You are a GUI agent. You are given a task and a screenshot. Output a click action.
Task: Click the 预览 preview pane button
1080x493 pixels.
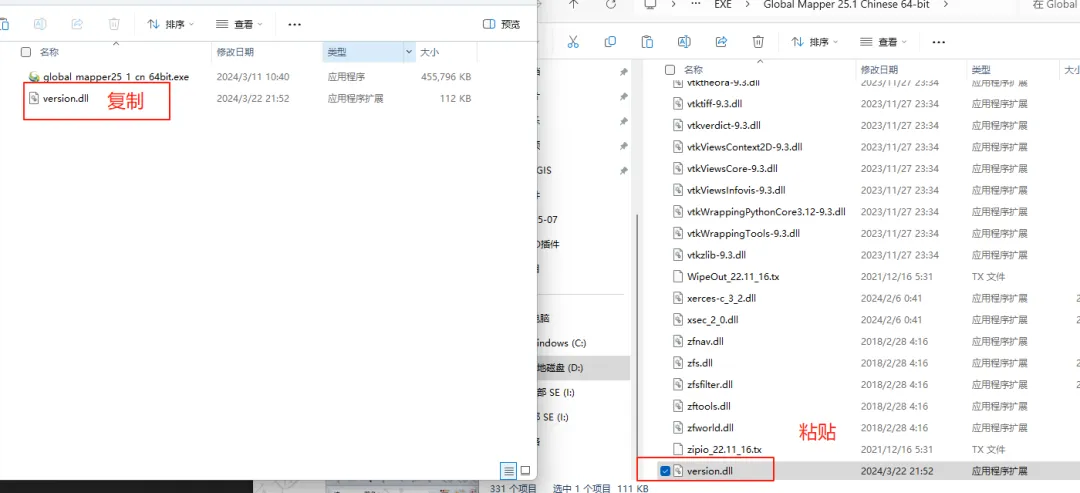(x=501, y=24)
